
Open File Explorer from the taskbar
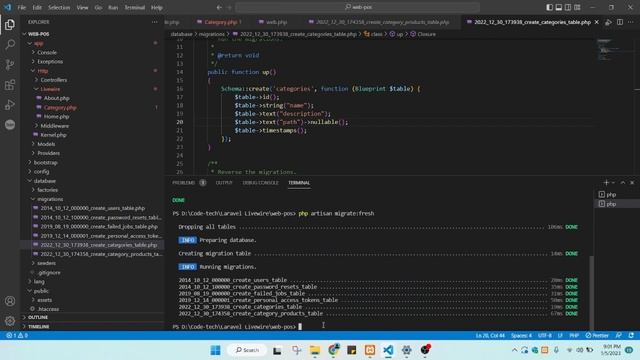[315, 350]
